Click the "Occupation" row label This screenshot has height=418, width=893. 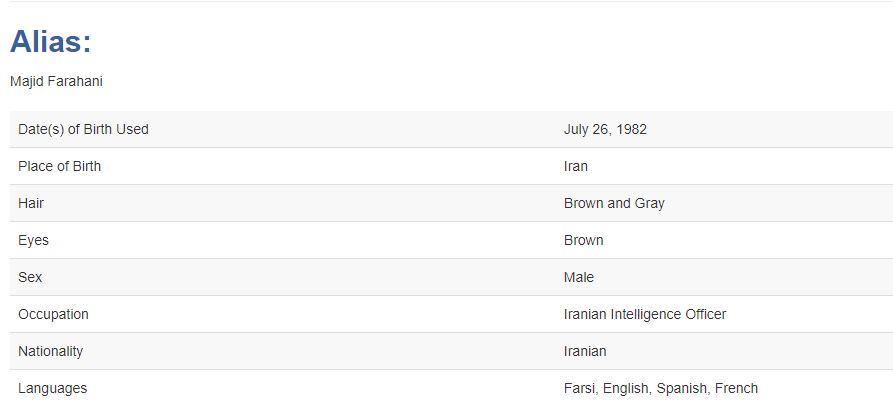click(x=53, y=314)
